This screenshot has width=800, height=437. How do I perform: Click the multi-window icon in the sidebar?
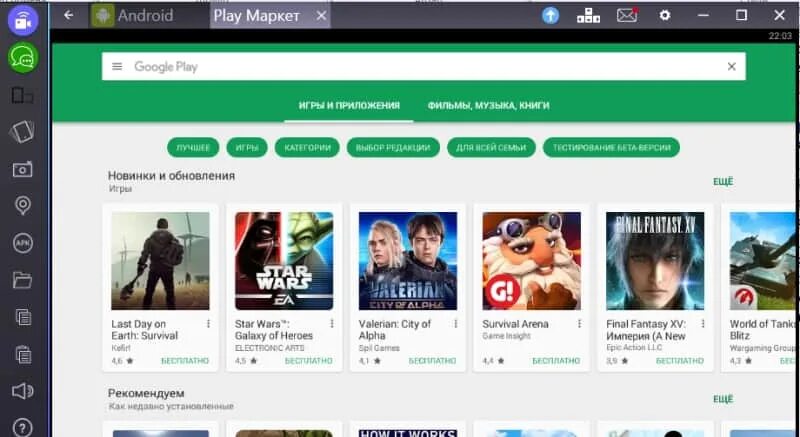coord(22,96)
